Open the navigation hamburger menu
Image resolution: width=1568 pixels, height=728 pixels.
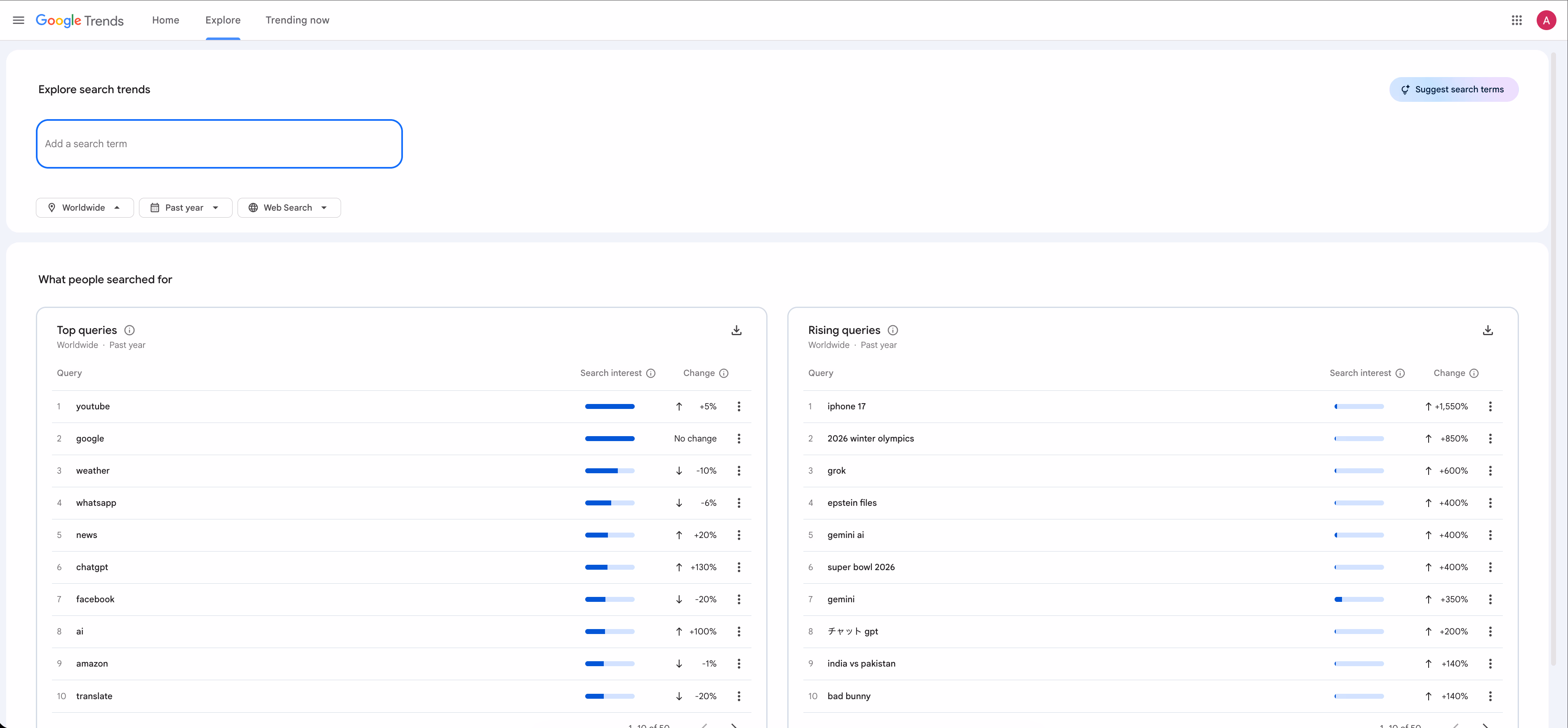tap(18, 19)
